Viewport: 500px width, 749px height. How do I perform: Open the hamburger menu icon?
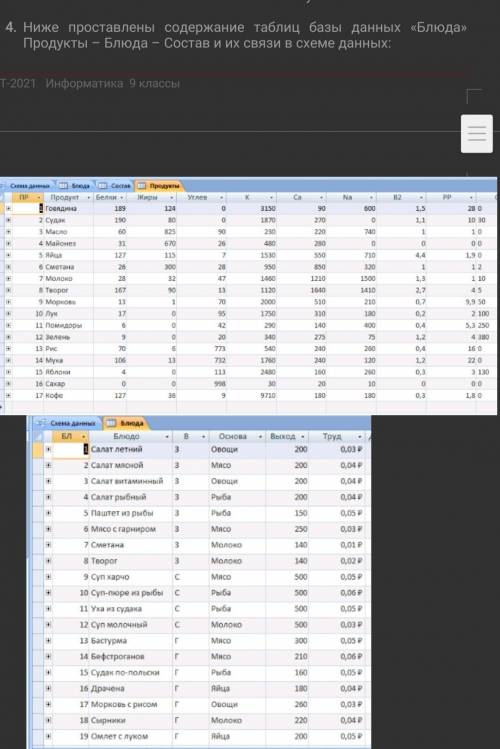point(477,134)
